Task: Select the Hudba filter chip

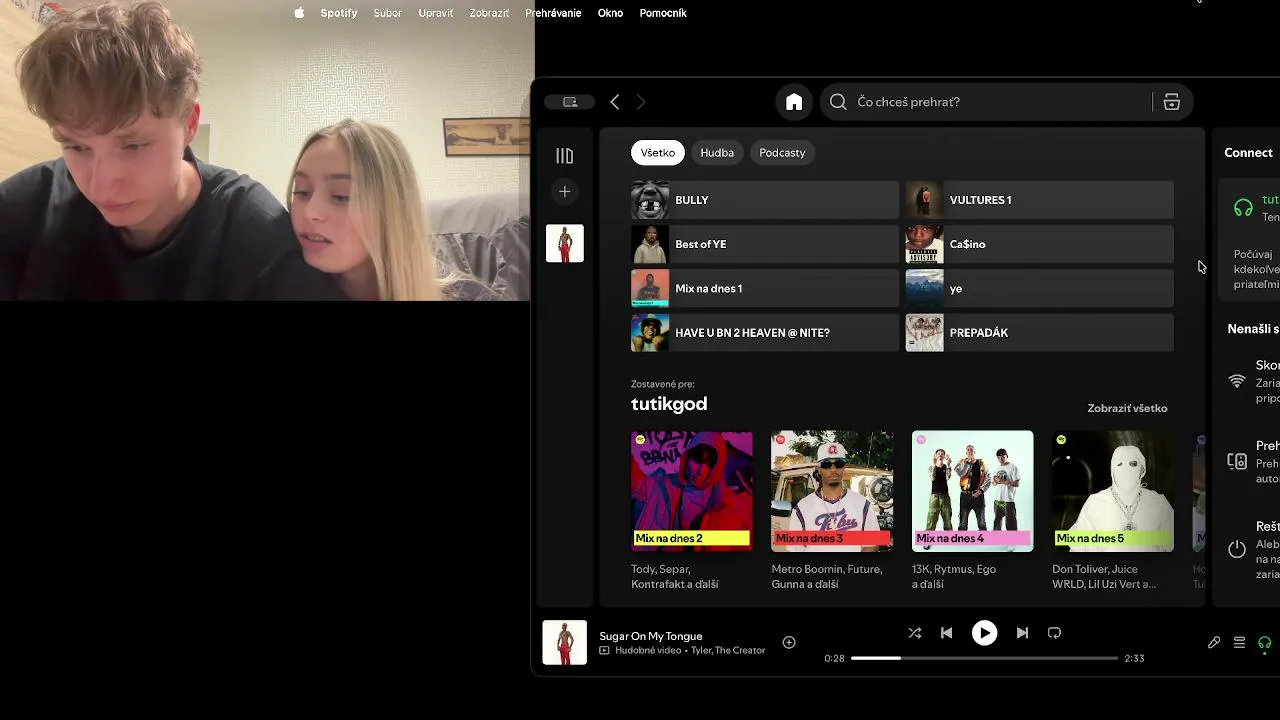Action: [x=717, y=153]
